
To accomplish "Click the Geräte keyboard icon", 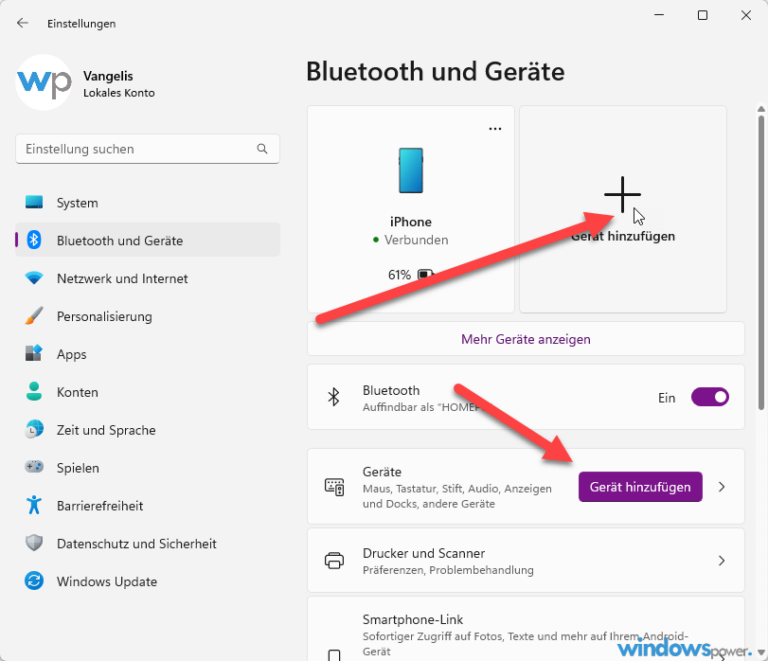I will click(335, 487).
